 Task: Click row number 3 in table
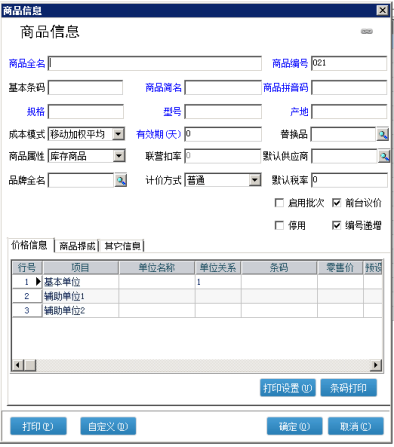click(x=27, y=311)
